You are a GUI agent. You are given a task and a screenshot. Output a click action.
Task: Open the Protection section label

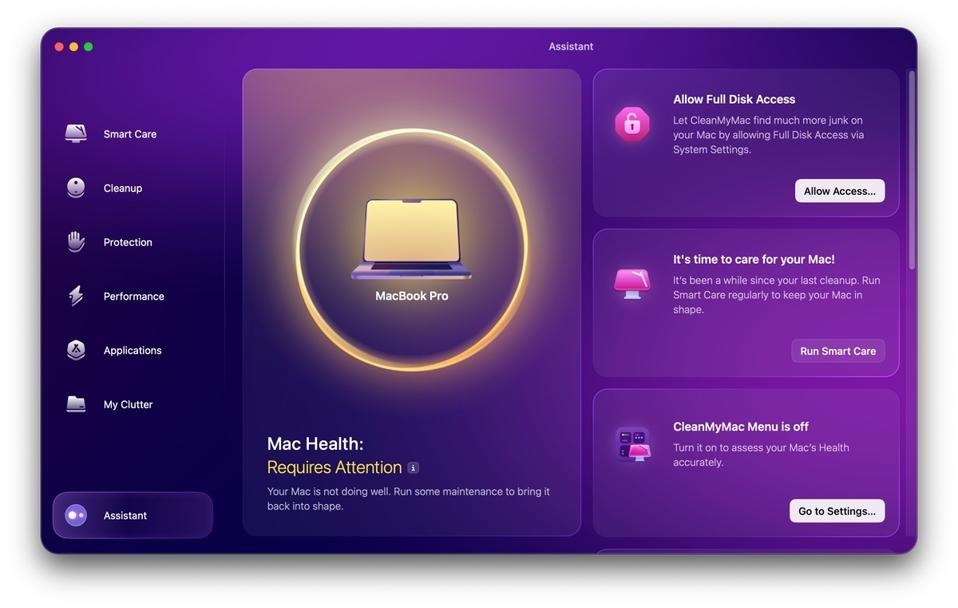tap(128, 242)
